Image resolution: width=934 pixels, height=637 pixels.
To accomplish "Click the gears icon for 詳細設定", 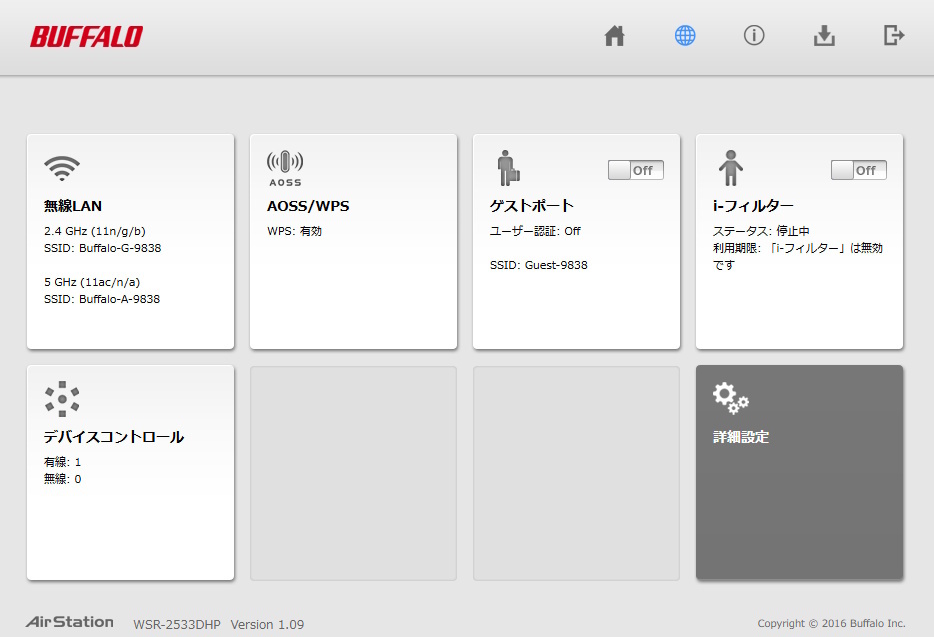I will 730,398.
